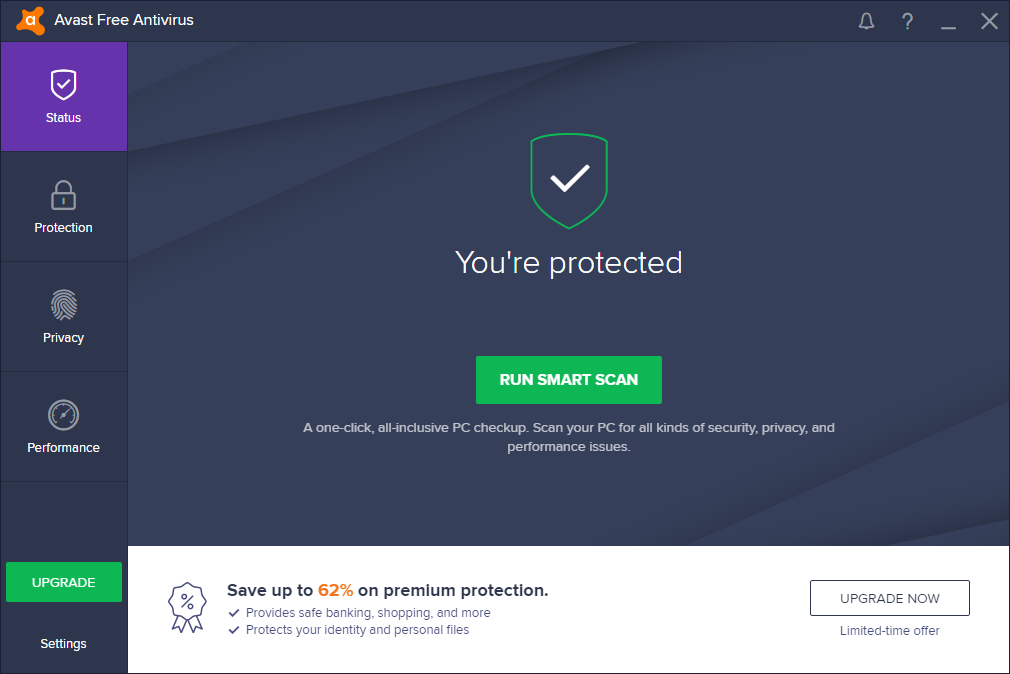This screenshot has height=674, width=1010.
Task: Click the Upgrade Now button
Action: pyautogui.click(x=889, y=598)
